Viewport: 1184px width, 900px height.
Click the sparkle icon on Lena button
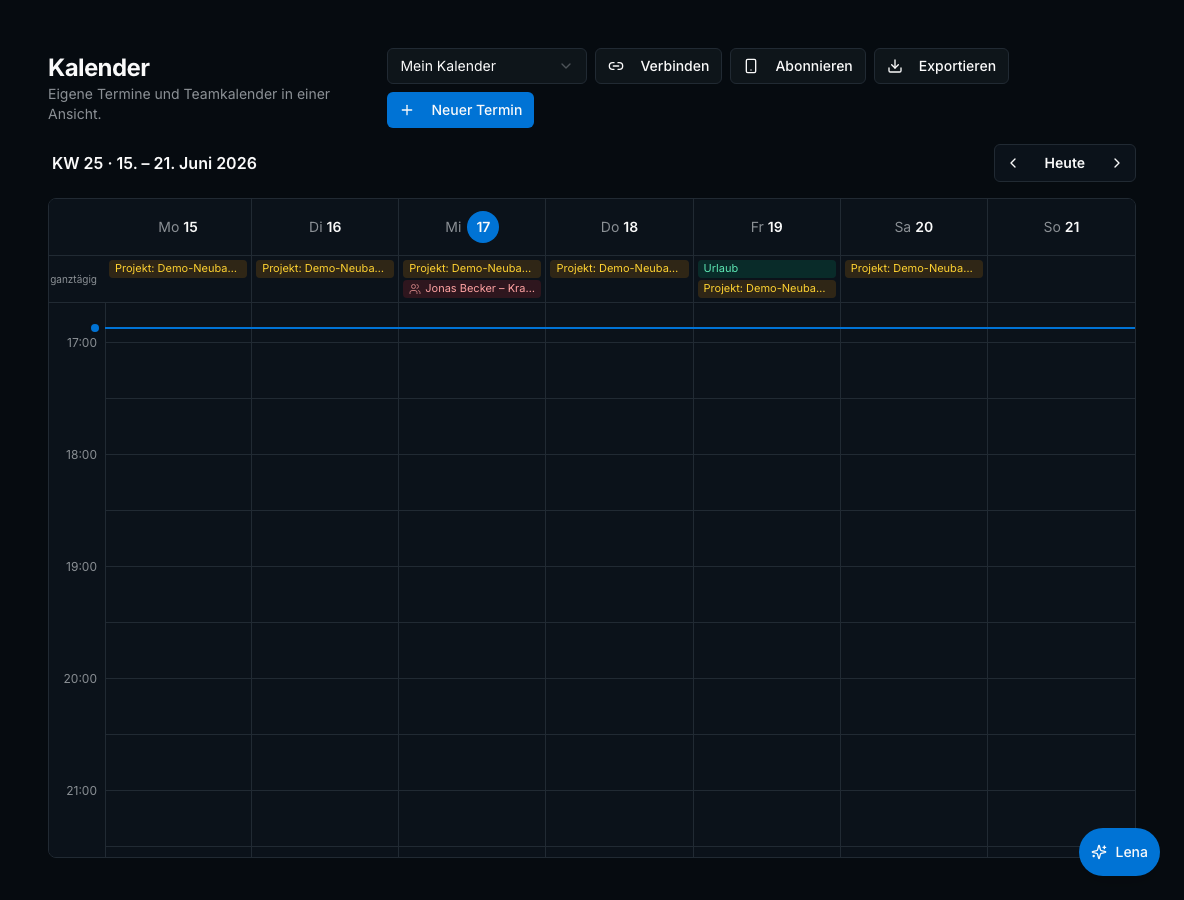(x=1099, y=852)
